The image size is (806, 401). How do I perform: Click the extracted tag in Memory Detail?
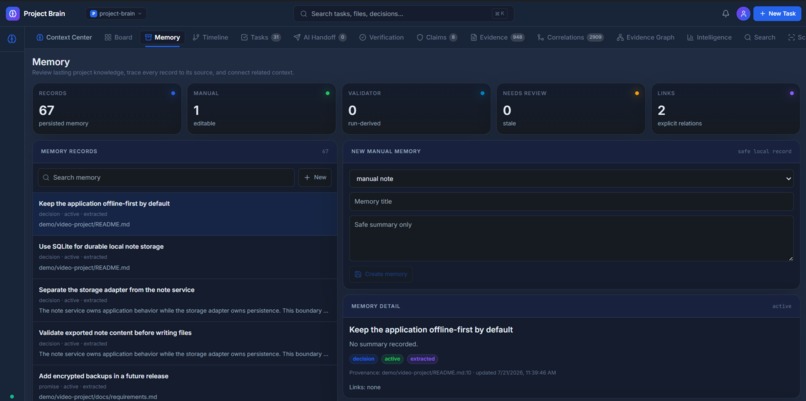[x=423, y=359]
